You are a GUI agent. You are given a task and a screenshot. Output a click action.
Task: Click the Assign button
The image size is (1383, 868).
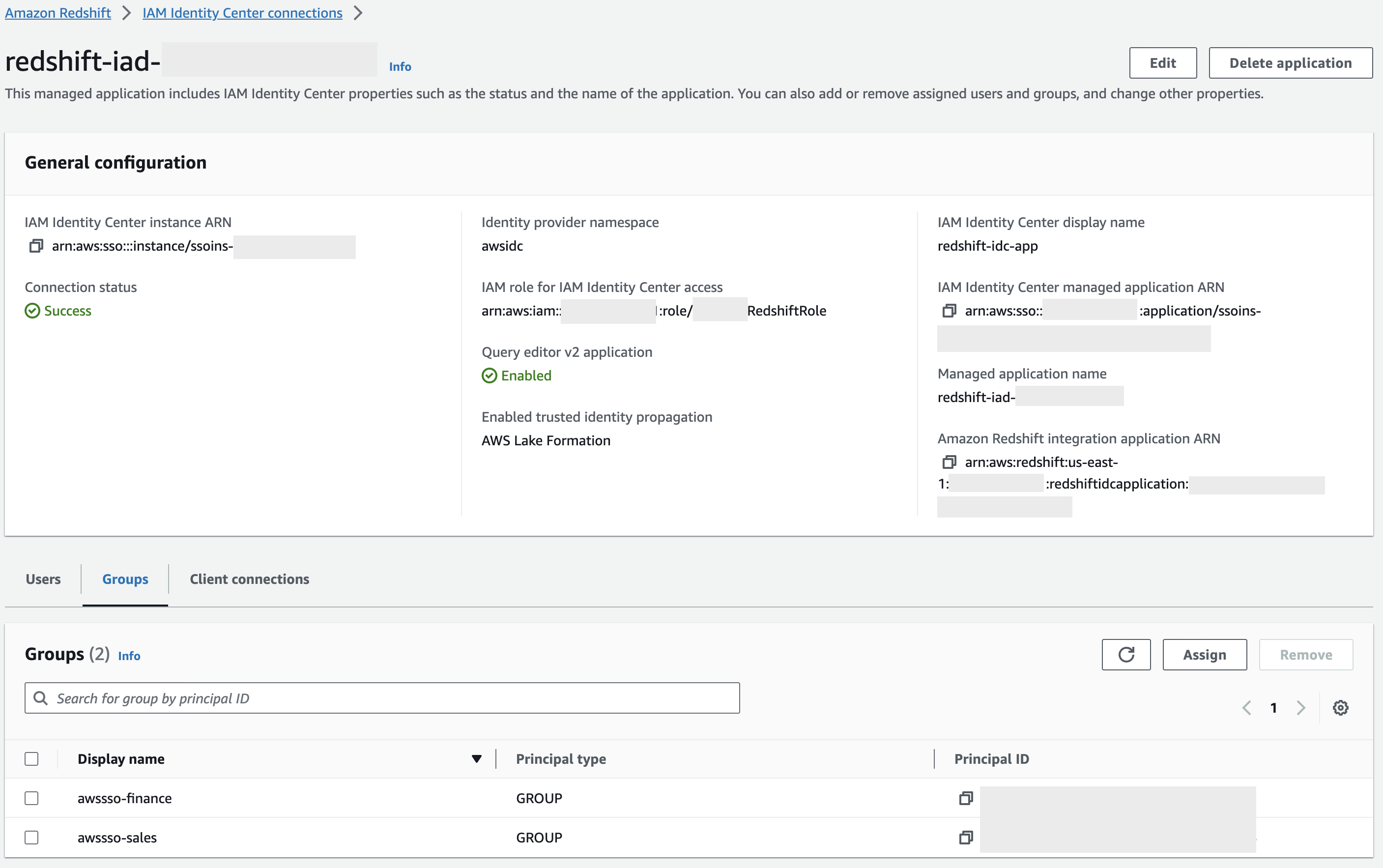(x=1204, y=655)
